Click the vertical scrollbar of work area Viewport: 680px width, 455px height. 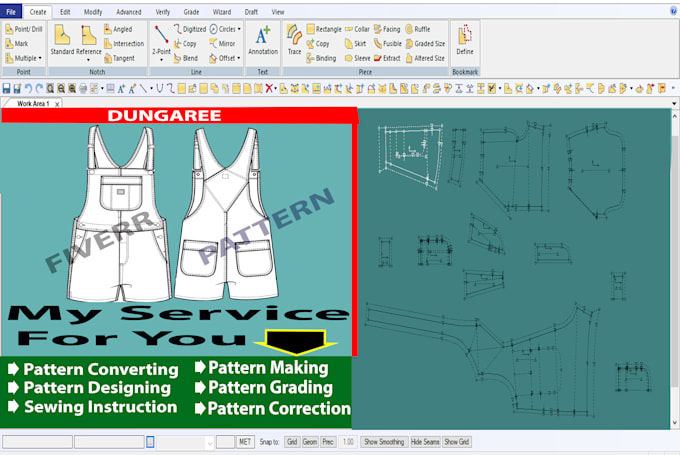click(x=674, y=269)
